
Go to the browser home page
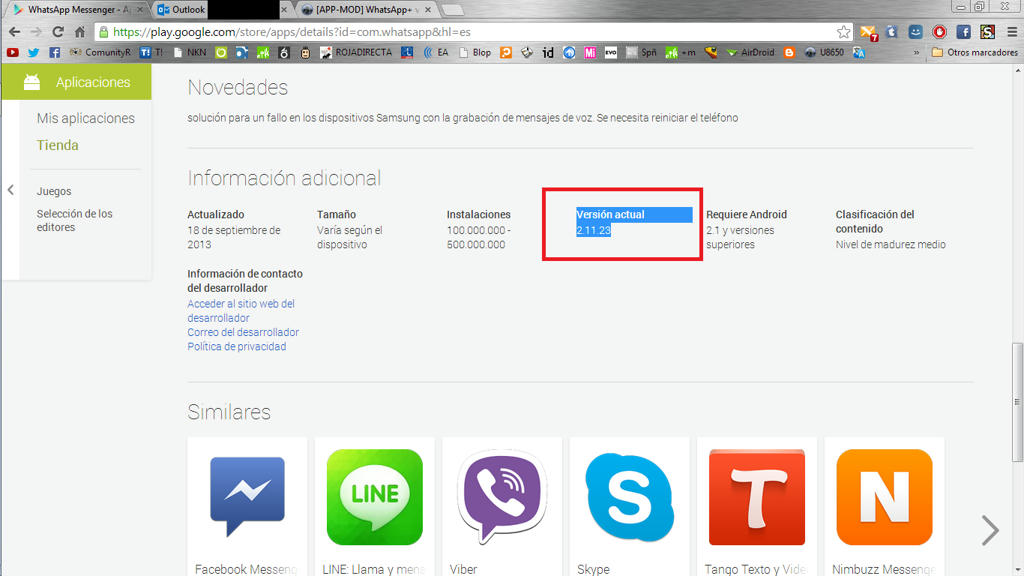[x=80, y=32]
